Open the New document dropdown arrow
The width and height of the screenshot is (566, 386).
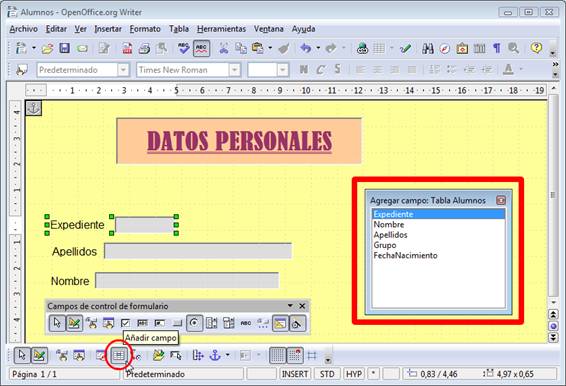coord(34,48)
